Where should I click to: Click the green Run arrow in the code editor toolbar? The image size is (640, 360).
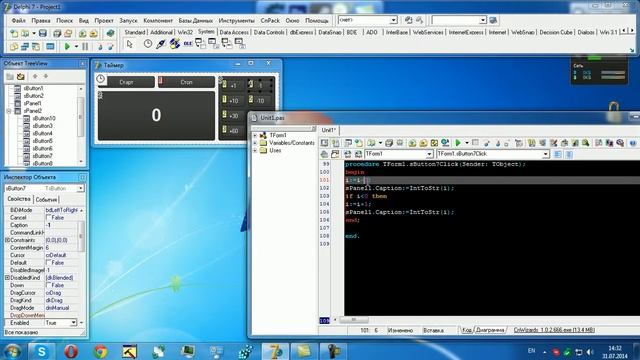coord(458,142)
